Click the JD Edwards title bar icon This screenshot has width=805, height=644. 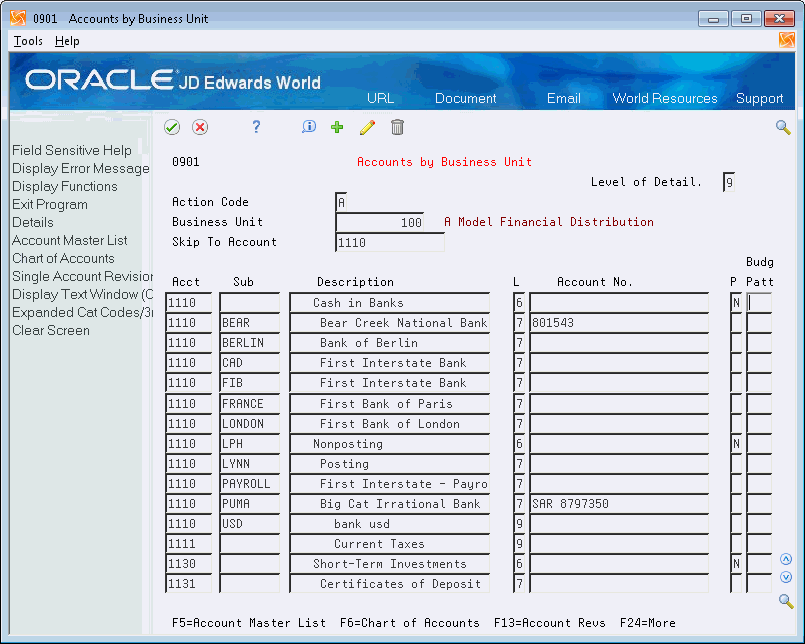point(17,18)
